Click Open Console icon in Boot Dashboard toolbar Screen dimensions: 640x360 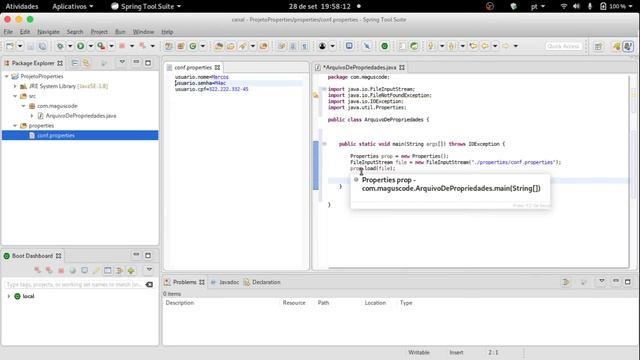click(x=84, y=270)
